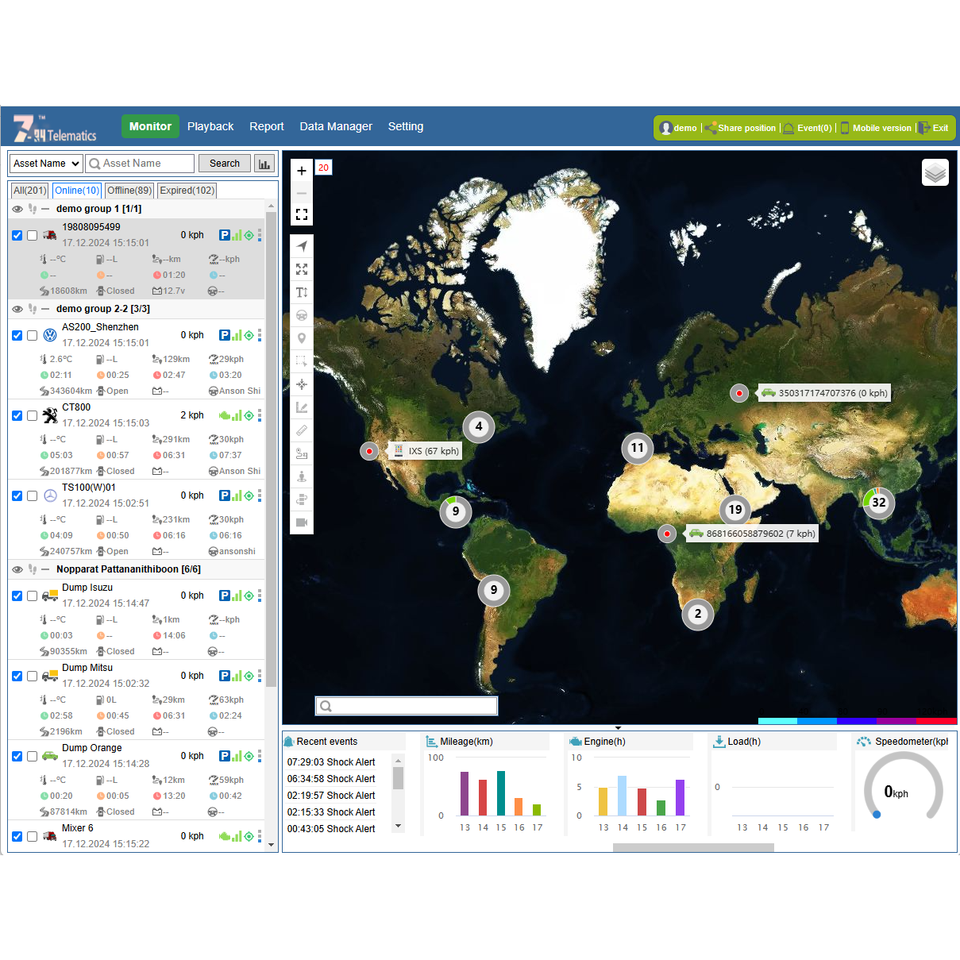Image resolution: width=960 pixels, height=960 pixels.
Task: Click the recent events list down arrow
Action: 399,827
